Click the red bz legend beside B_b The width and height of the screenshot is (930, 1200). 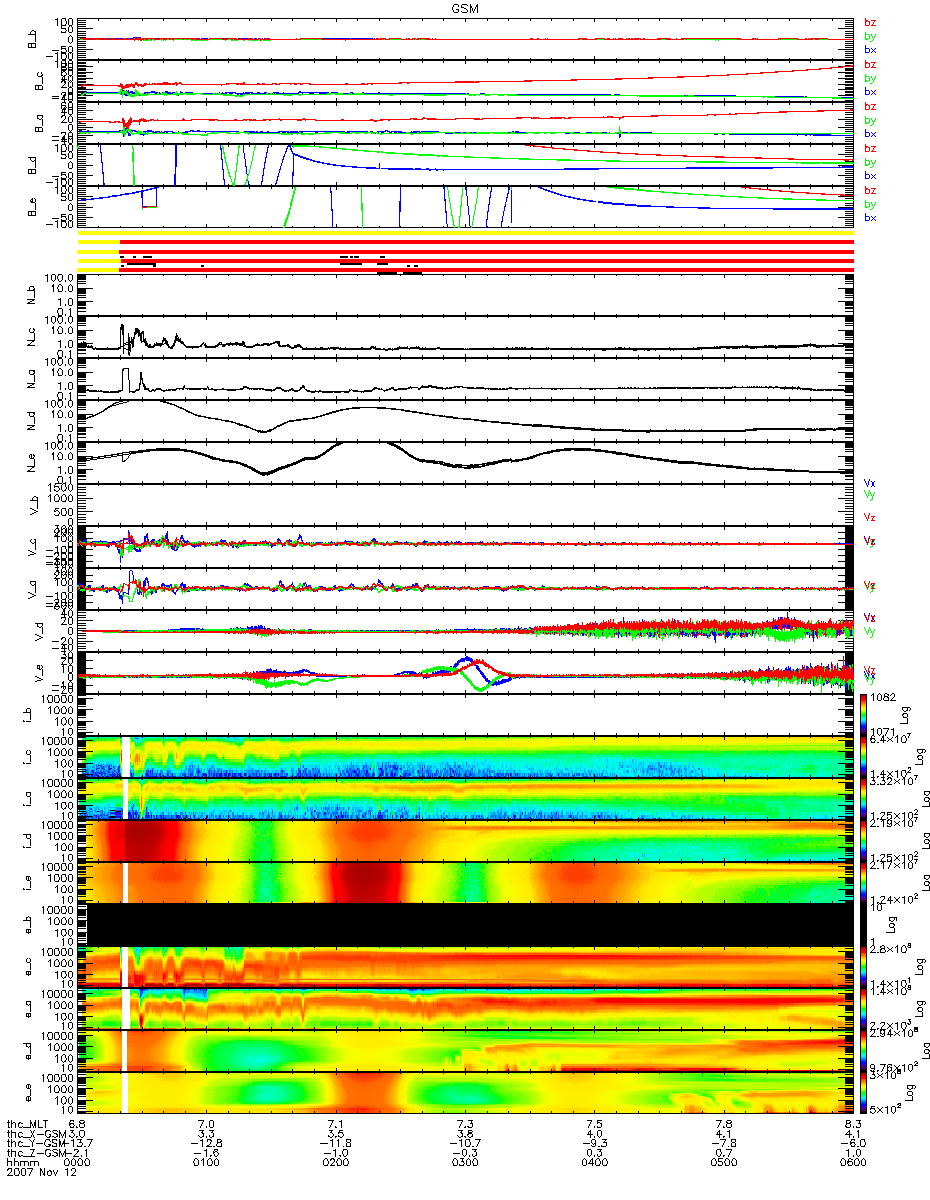(x=869, y=22)
